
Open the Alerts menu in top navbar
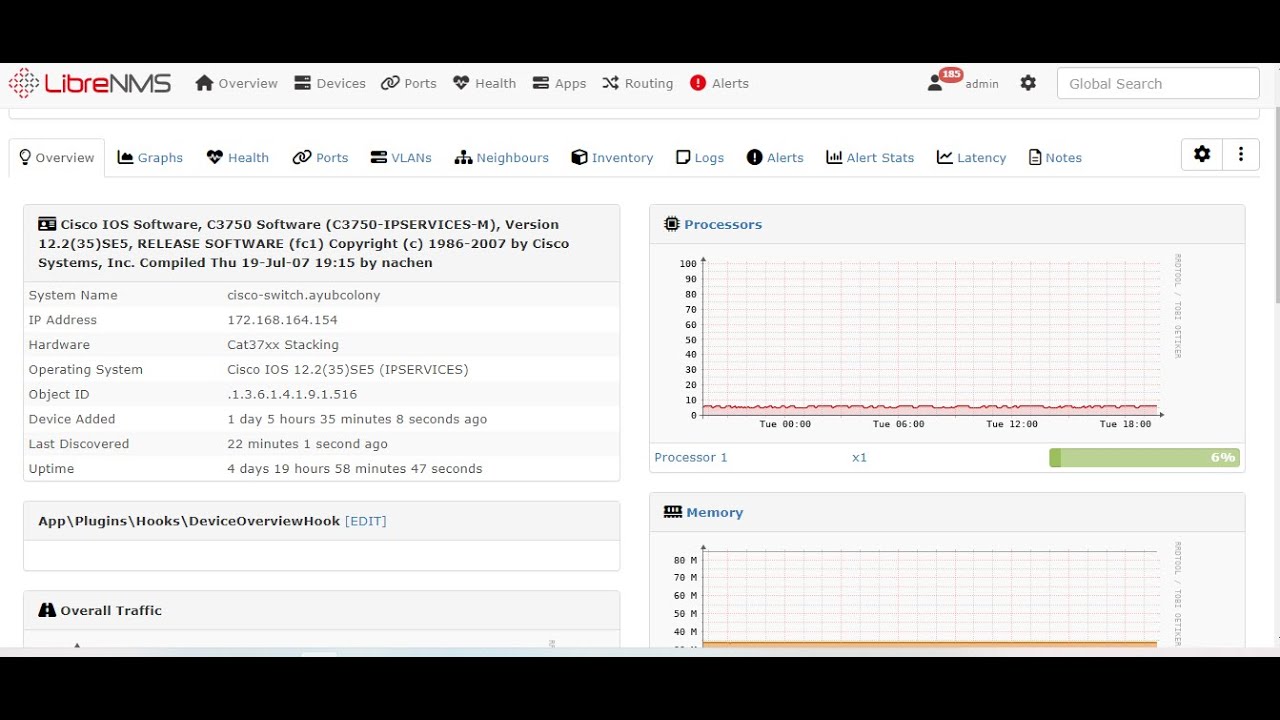(719, 83)
